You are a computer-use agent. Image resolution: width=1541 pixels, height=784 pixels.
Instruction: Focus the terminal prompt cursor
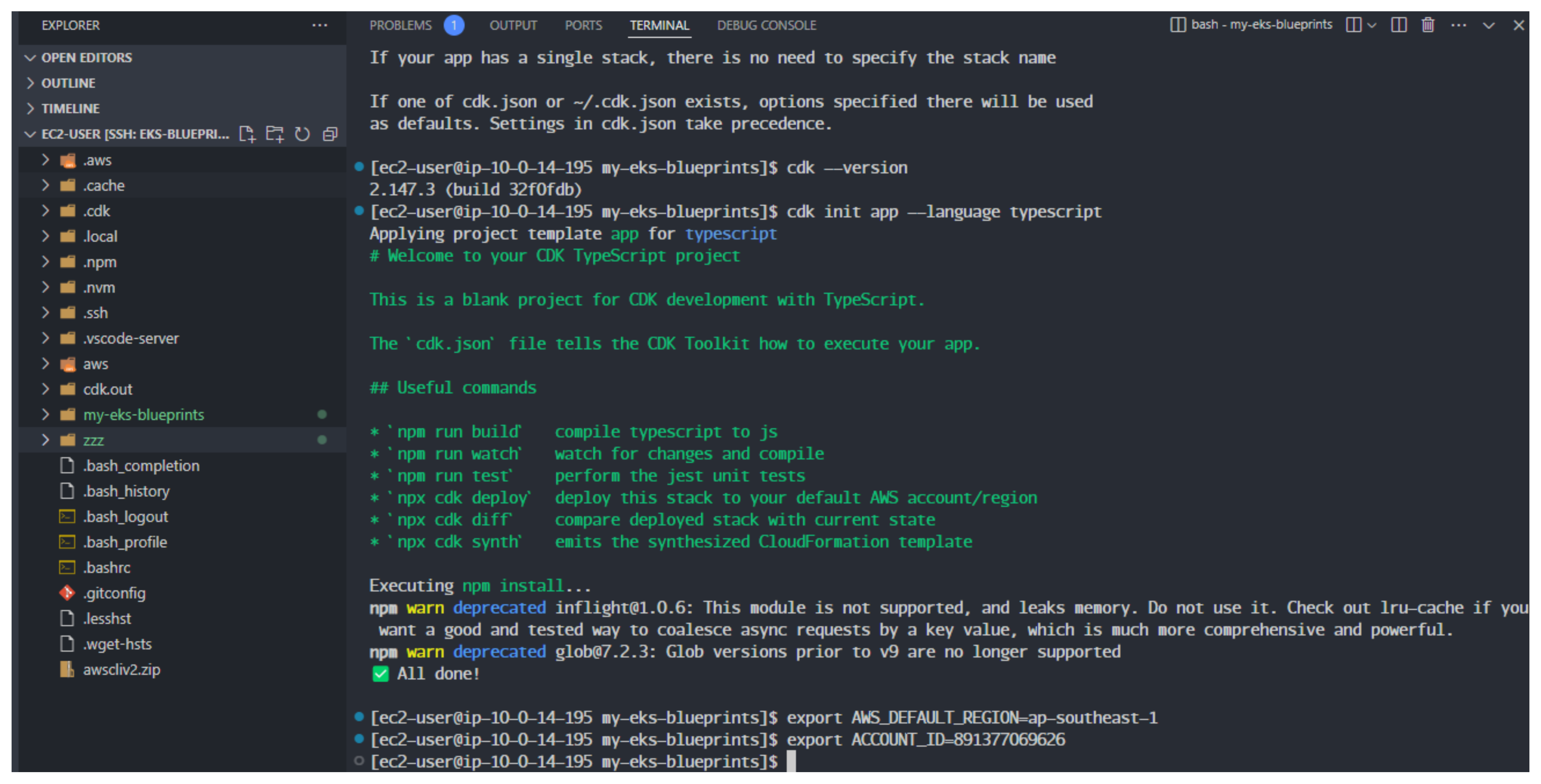(x=791, y=761)
